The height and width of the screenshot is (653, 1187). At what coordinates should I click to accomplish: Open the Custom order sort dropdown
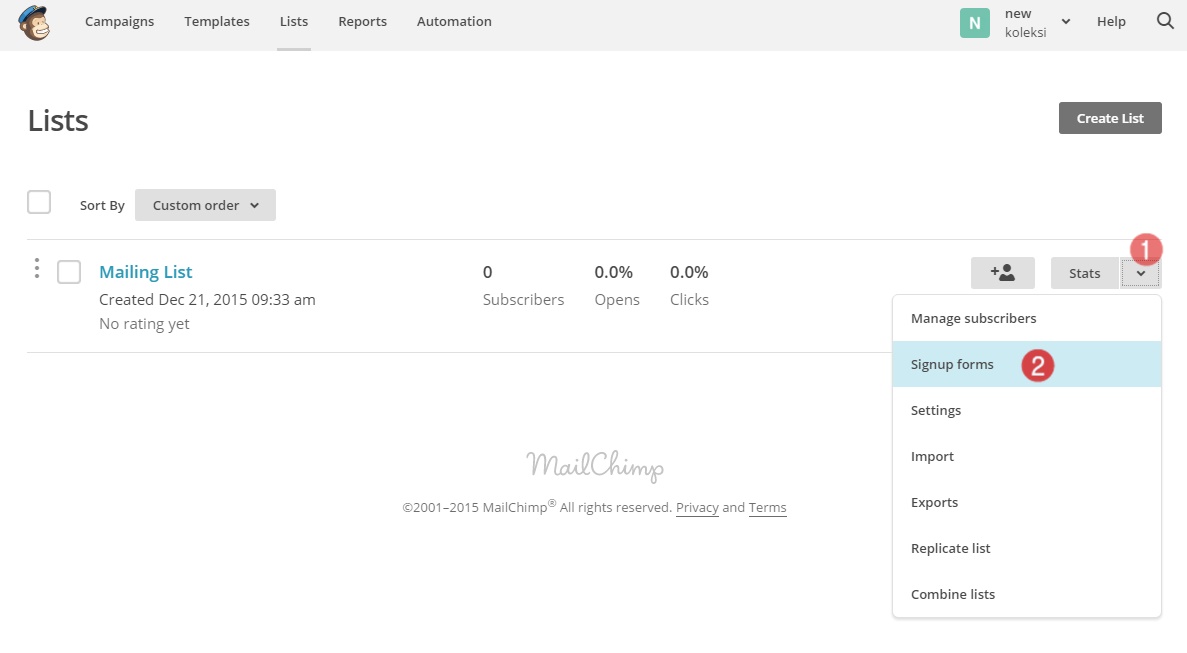pos(205,205)
